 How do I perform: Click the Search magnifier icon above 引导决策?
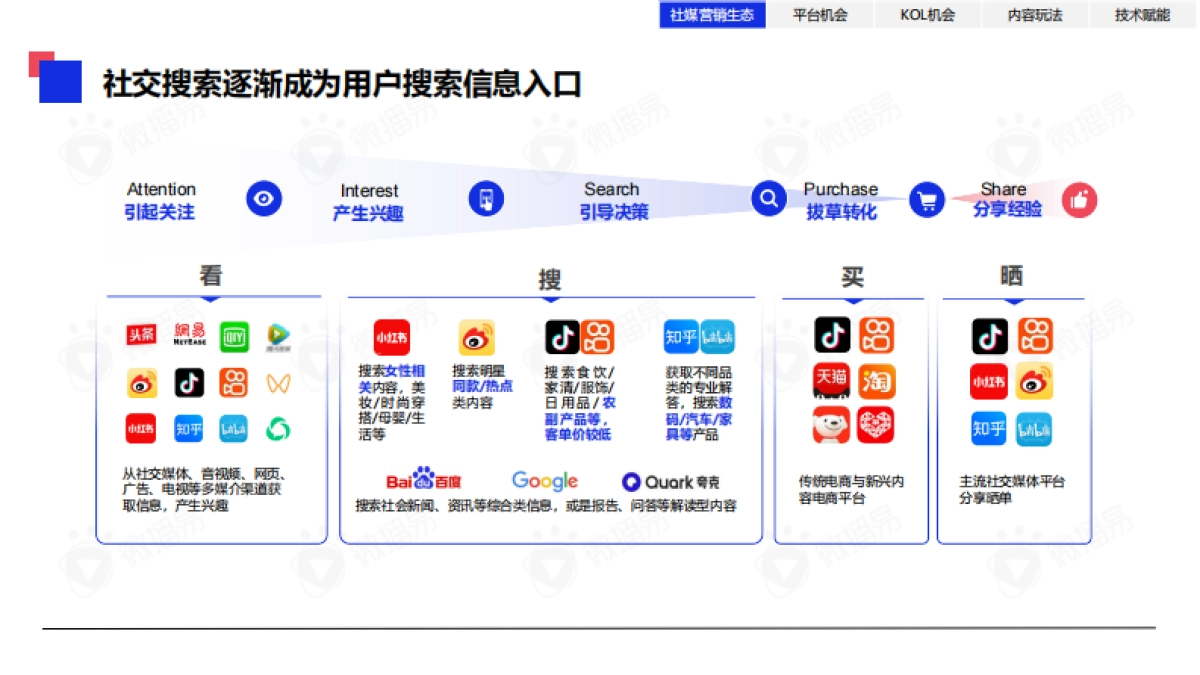(x=767, y=199)
